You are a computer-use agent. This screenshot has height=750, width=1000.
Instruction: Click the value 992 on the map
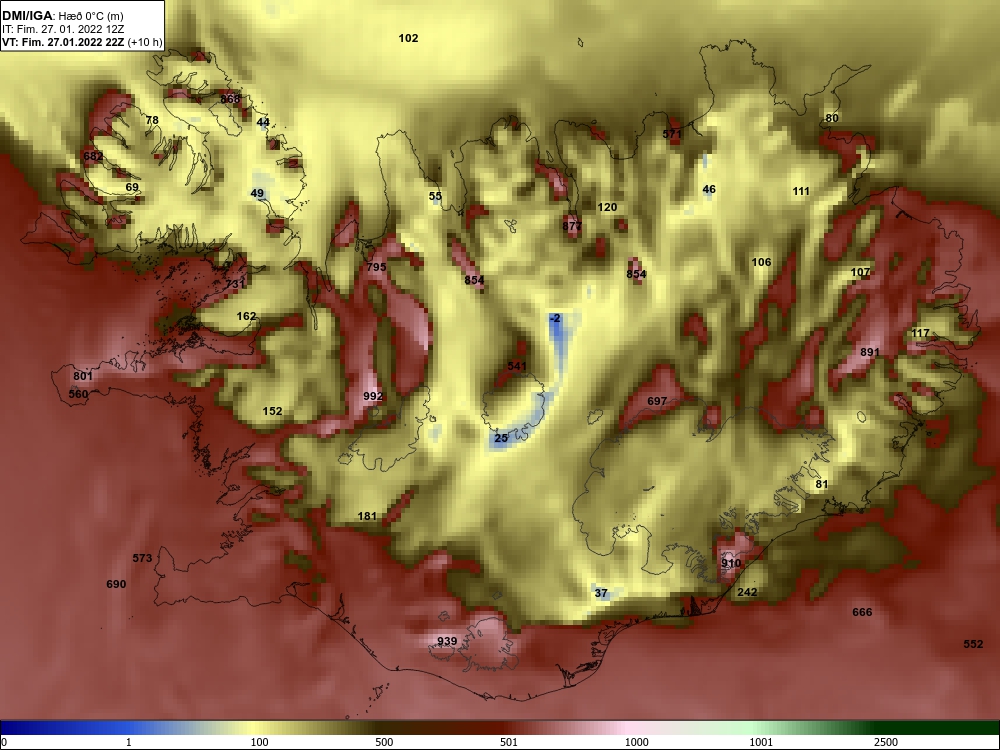(x=373, y=396)
